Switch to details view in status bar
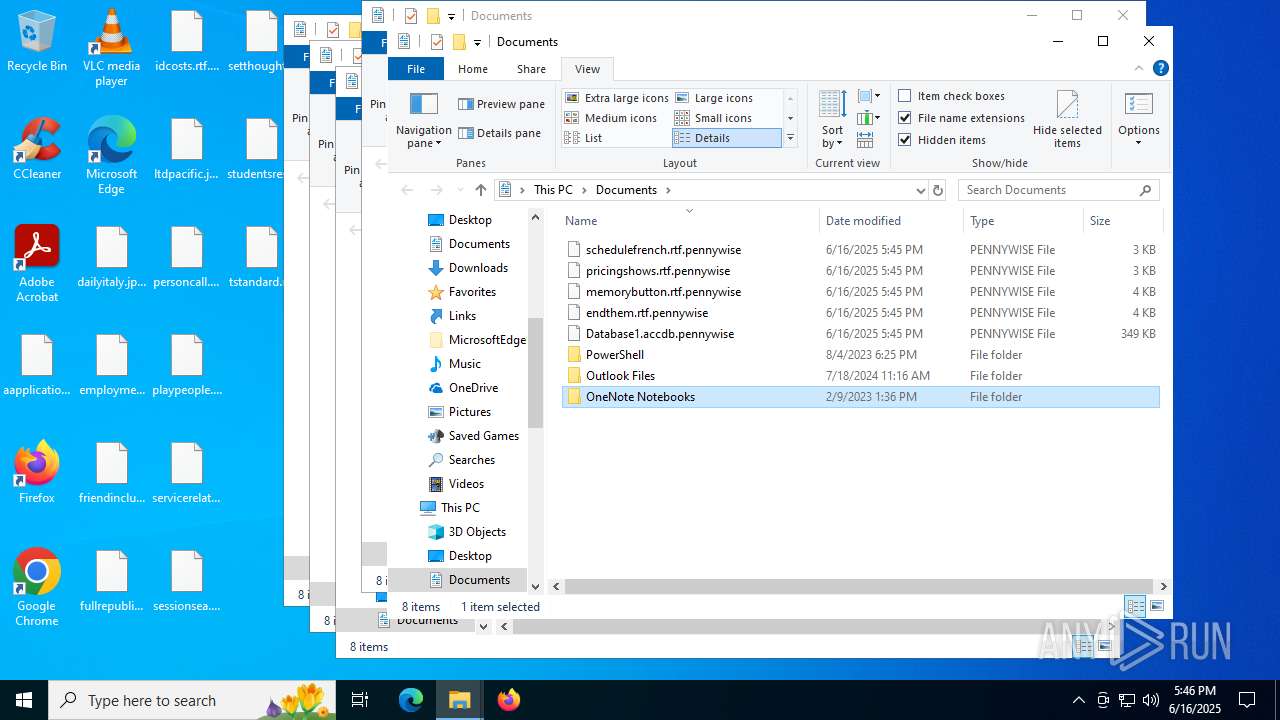This screenshot has width=1280, height=720. tap(1136, 606)
